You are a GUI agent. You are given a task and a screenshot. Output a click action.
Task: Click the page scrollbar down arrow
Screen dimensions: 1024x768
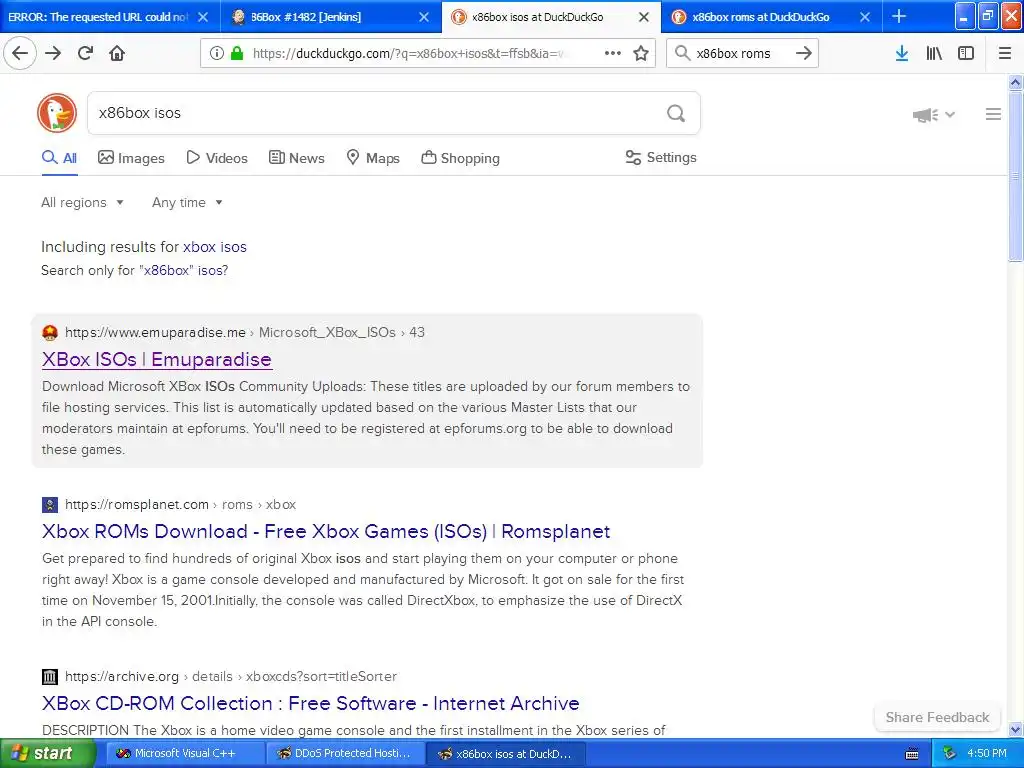pyautogui.click(x=1016, y=729)
